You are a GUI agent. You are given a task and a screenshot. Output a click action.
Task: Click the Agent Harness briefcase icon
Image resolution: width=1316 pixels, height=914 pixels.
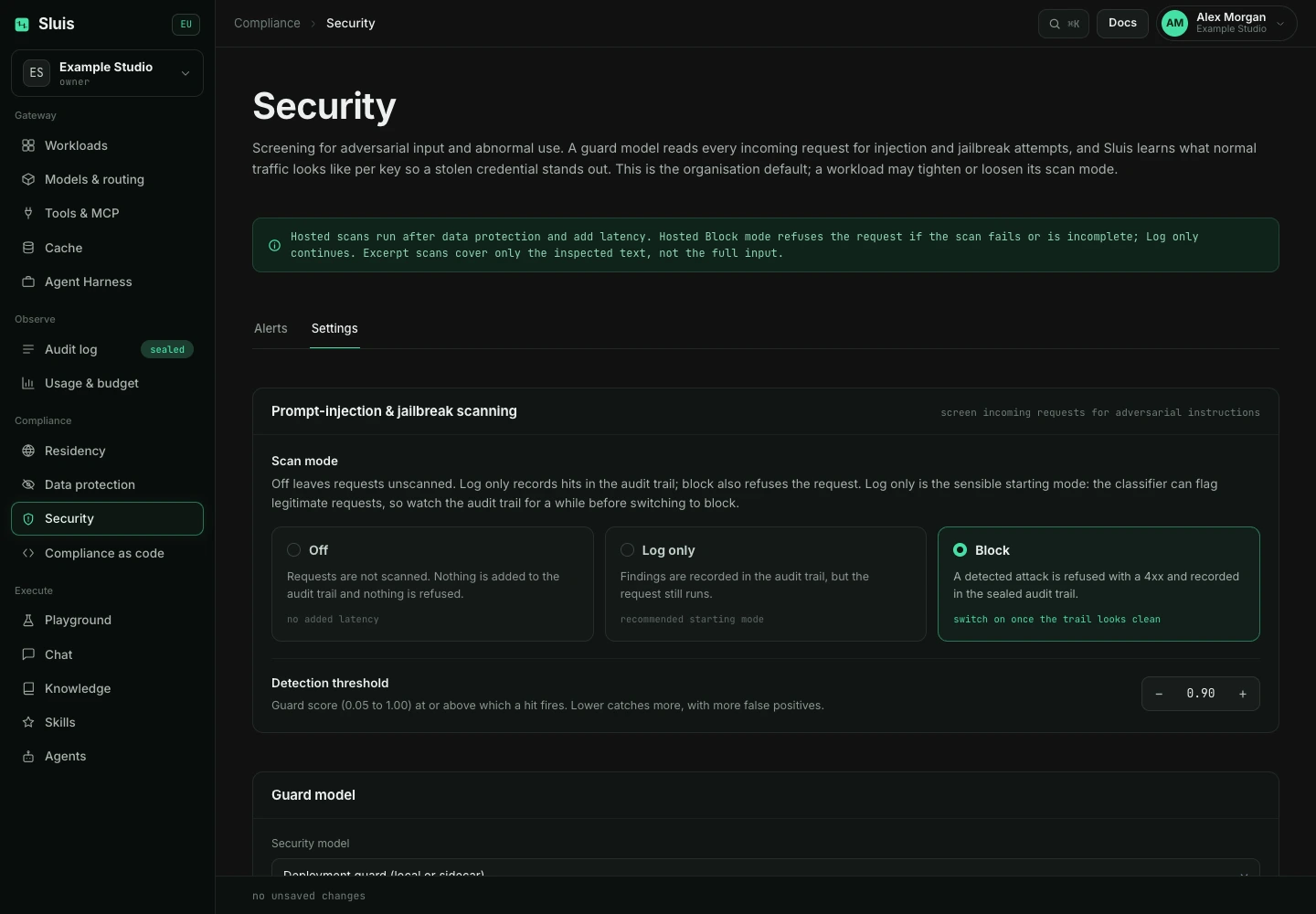(28, 282)
